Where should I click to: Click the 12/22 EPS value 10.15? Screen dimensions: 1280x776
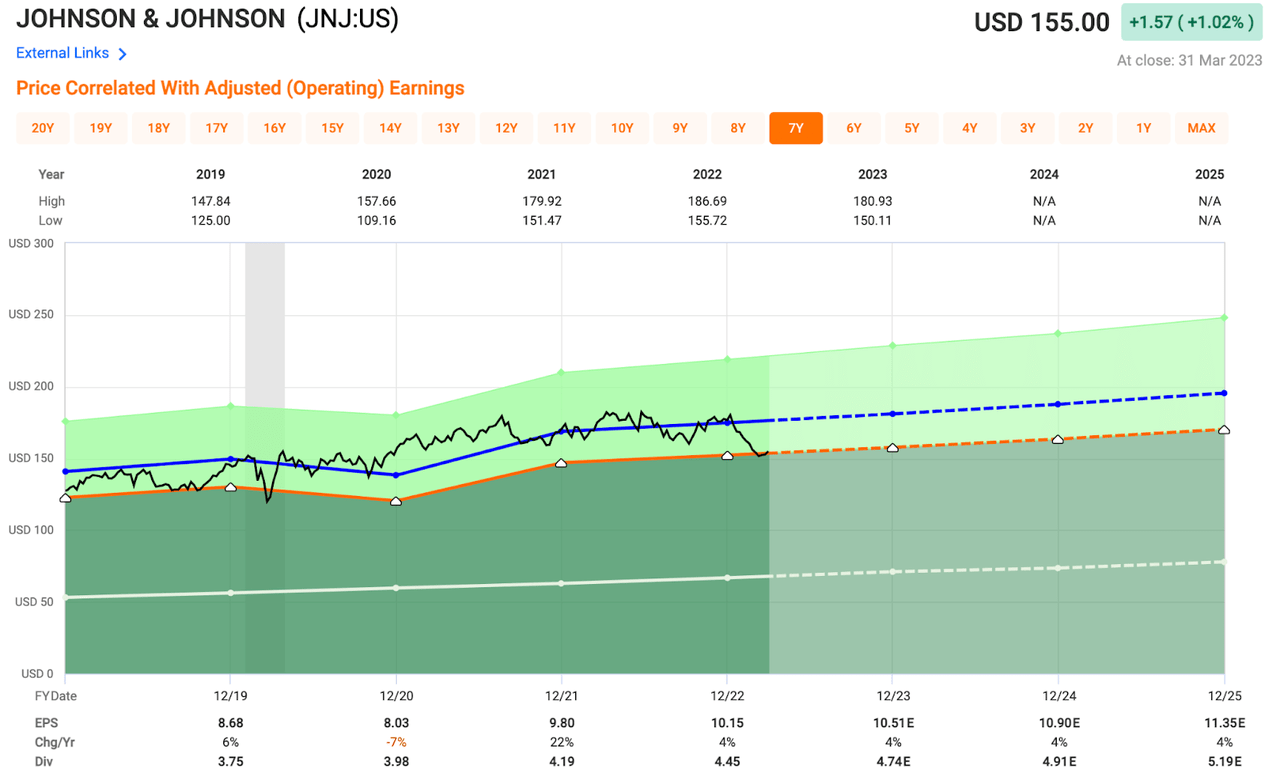[727, 721]
